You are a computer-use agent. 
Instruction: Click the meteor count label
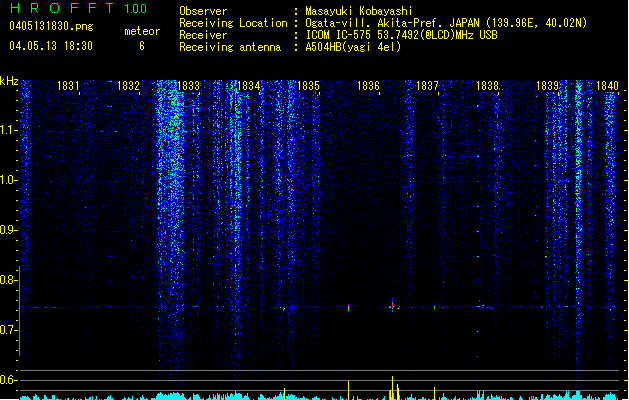[x=142, y=31]
